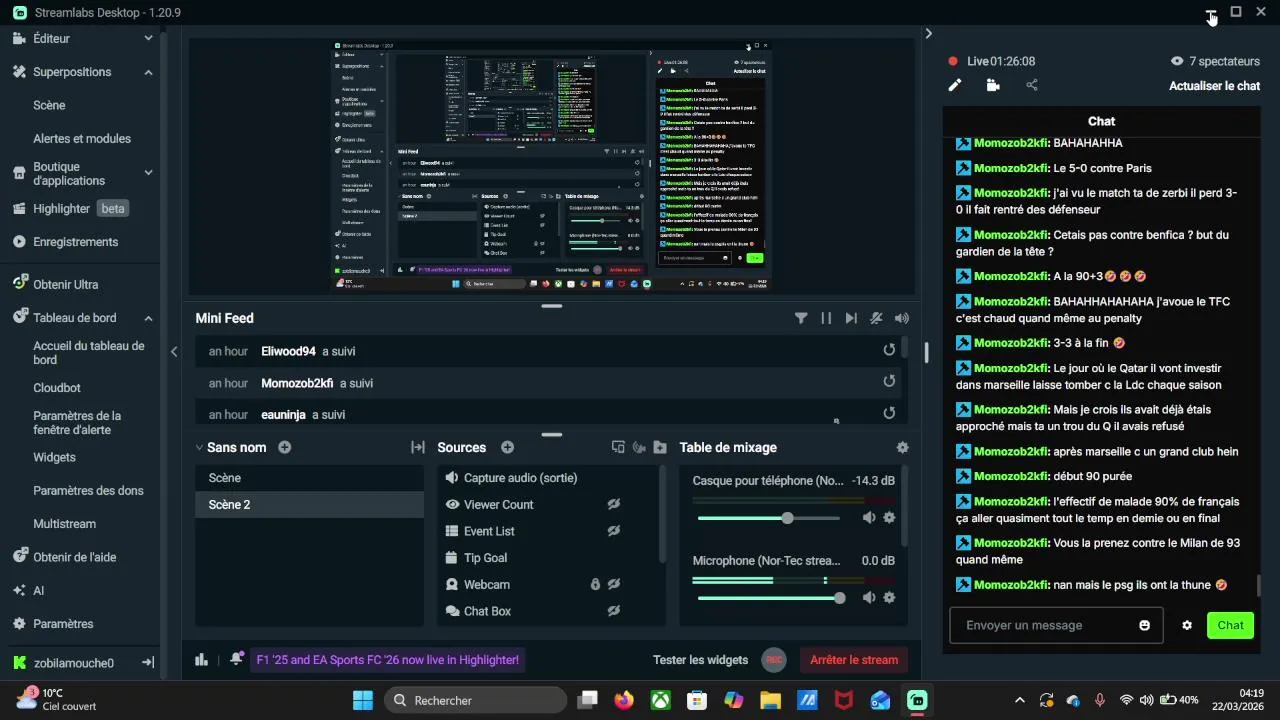Toggle alert mute bell in Mini Feed
The height and width of the screenshot is (720, 1280).
coord(876,318)
